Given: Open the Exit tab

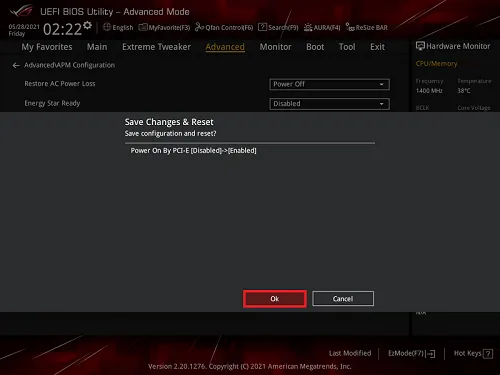Looking at the screenshot, I should [x=377, y=47].
